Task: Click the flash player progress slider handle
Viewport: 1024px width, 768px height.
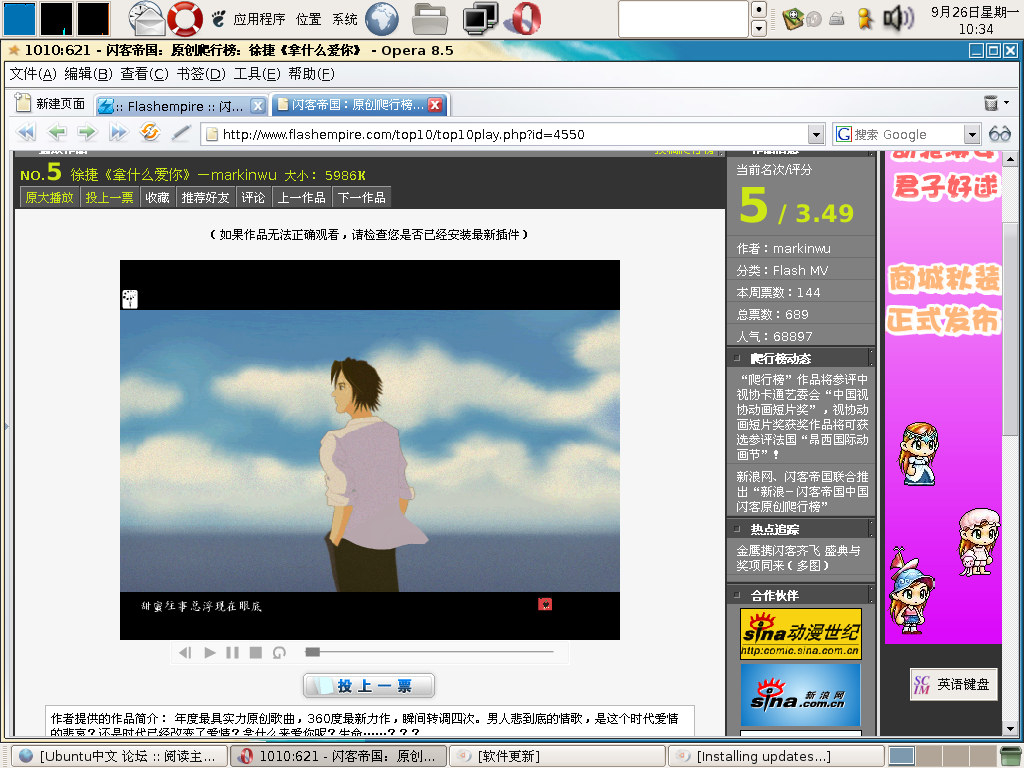Action: click(x=313, y=652)
